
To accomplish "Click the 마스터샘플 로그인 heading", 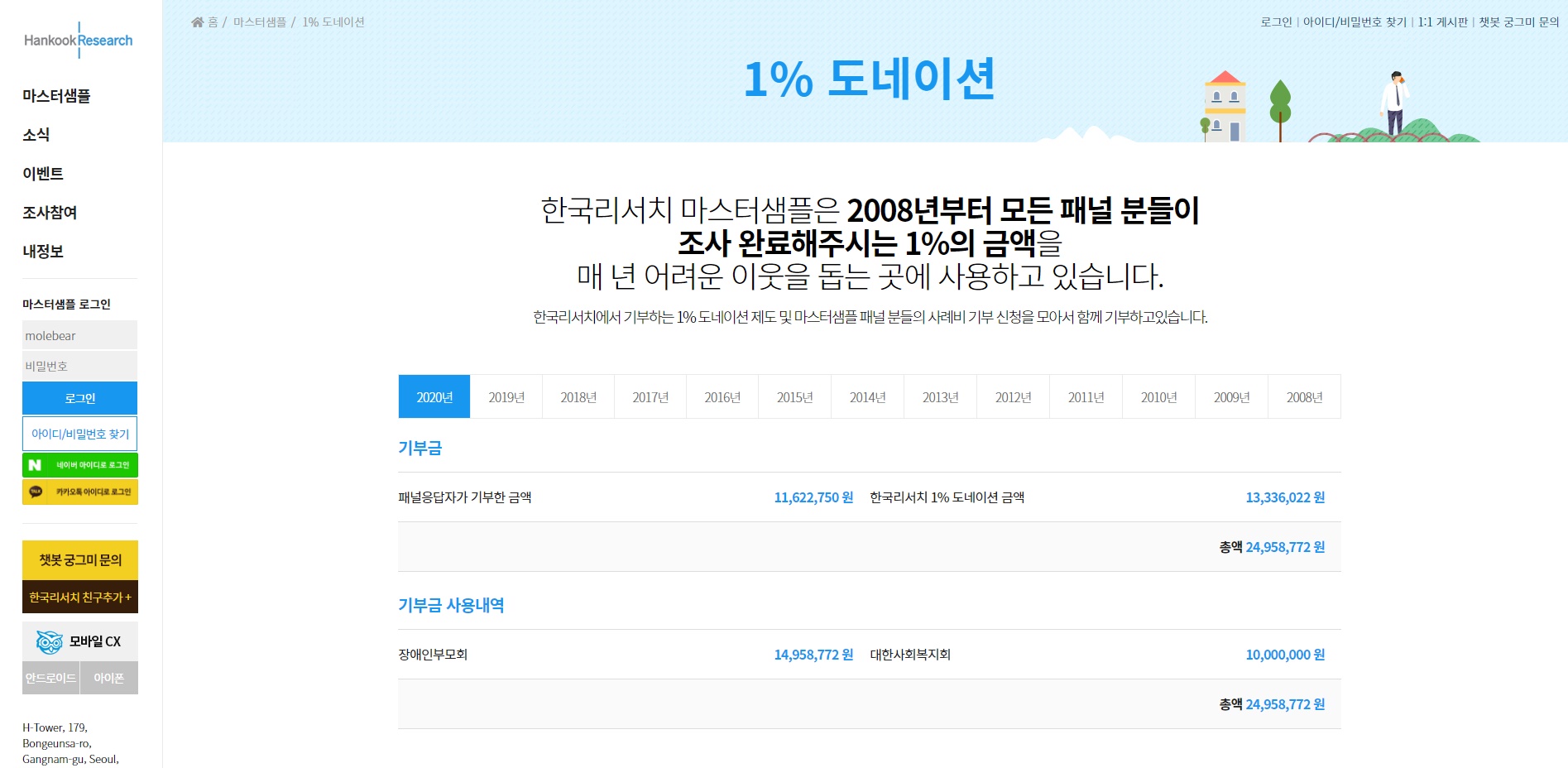I will point(66,304).
